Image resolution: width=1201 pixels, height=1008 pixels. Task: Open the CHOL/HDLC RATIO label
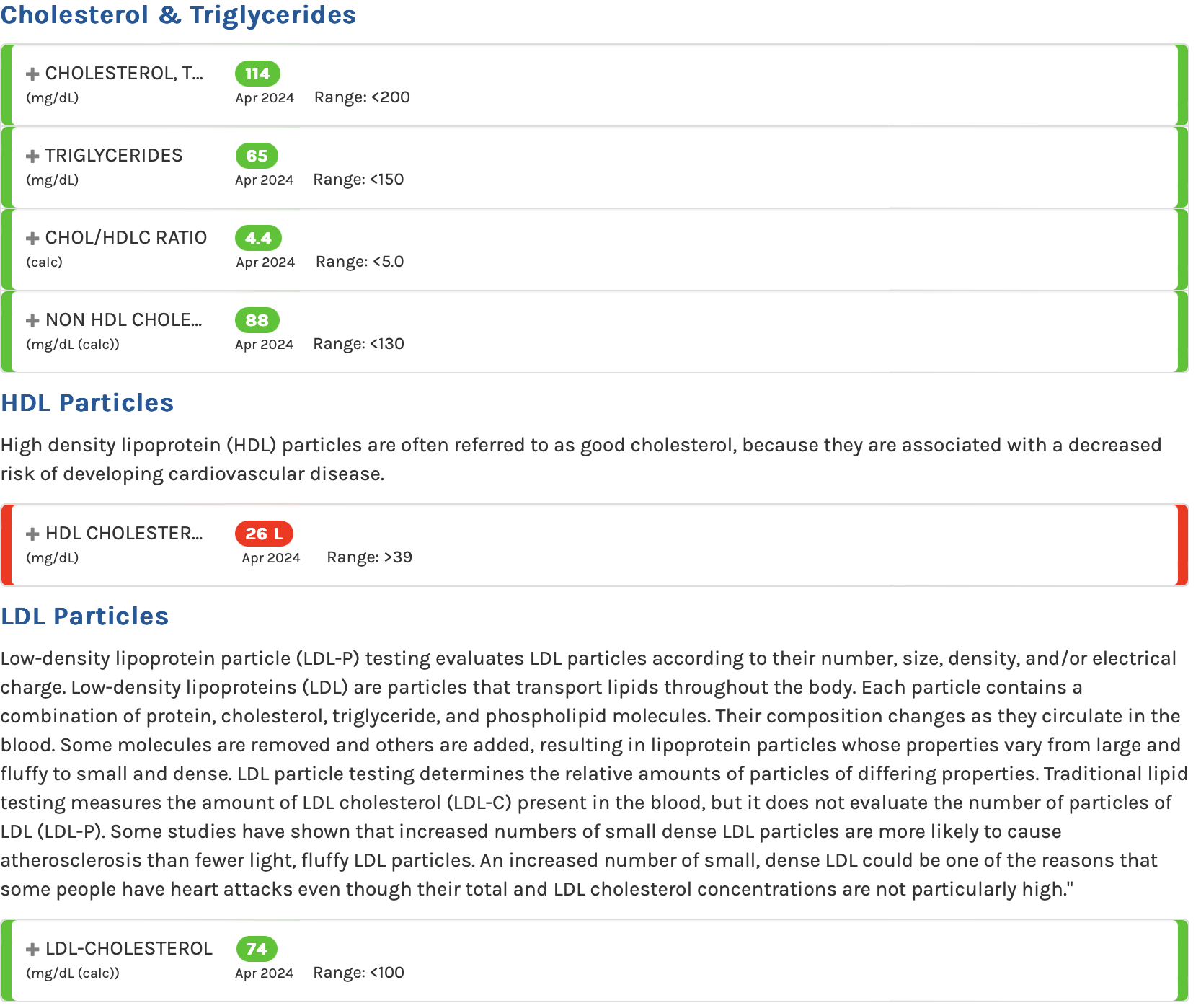click(126, 238)
